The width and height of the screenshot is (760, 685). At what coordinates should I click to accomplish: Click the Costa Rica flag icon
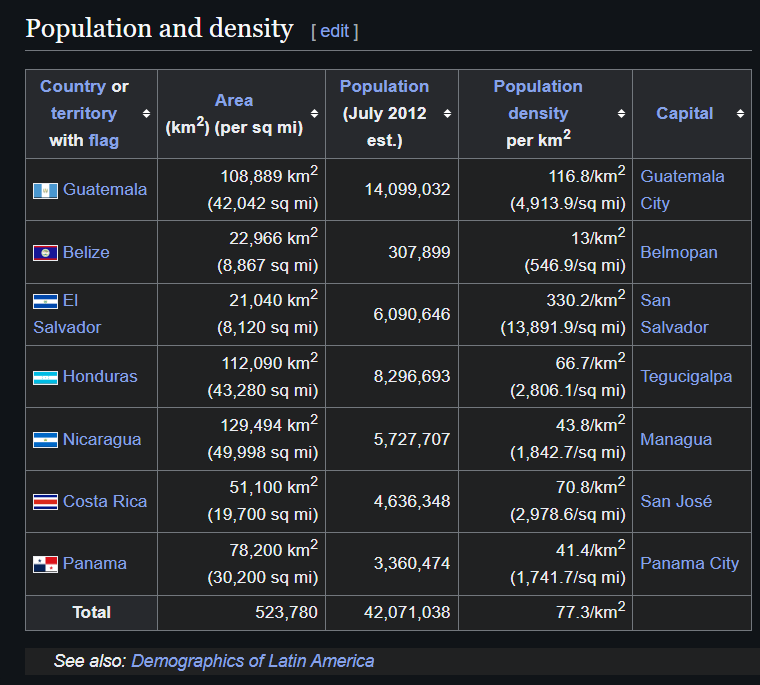pyautogui.click(x=45, y=502)
